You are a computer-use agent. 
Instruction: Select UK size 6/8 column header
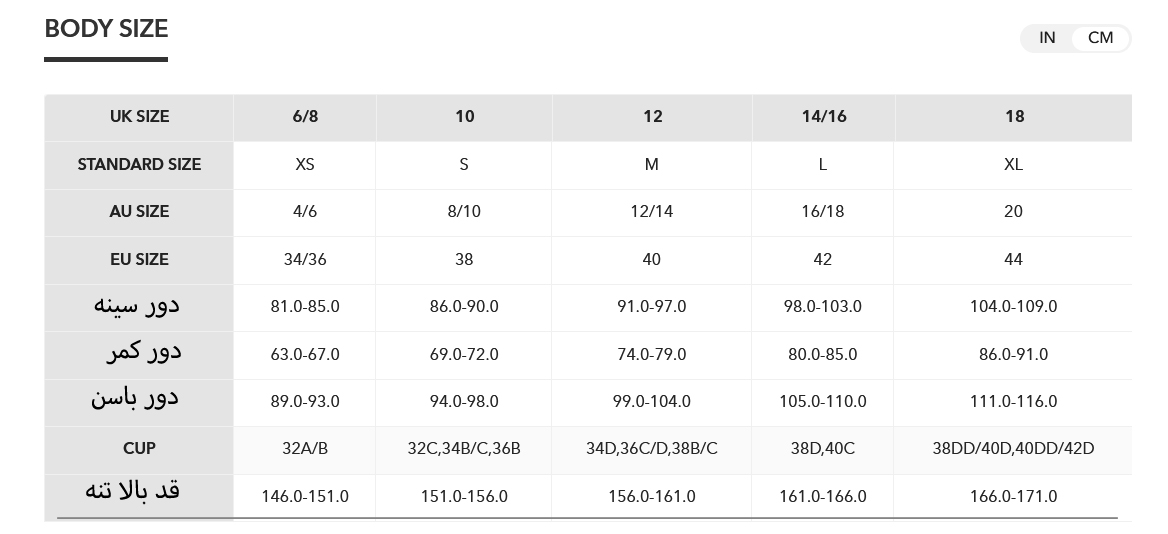tap(305, 116)
